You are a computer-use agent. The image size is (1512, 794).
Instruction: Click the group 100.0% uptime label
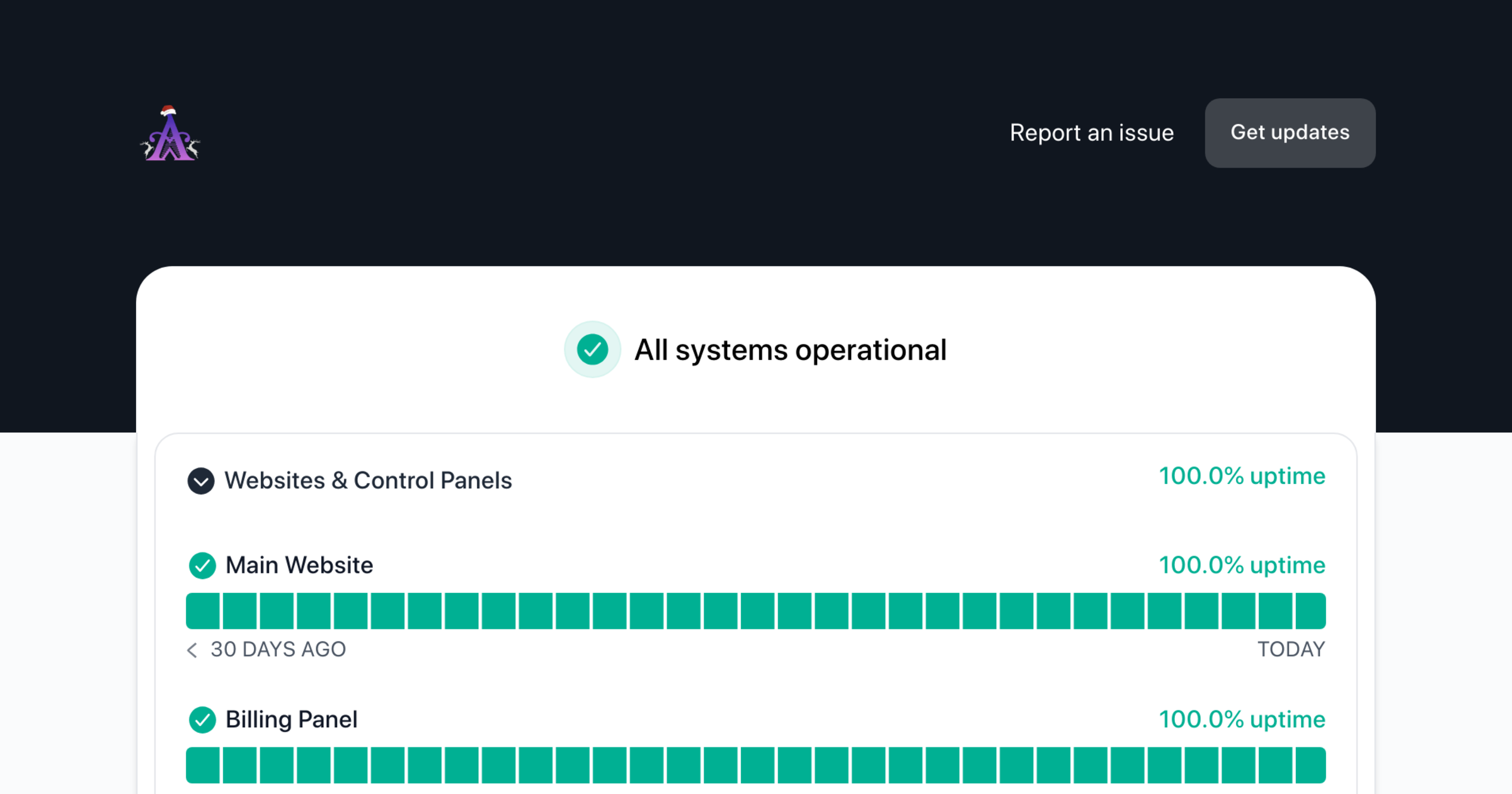(1242, 476)
